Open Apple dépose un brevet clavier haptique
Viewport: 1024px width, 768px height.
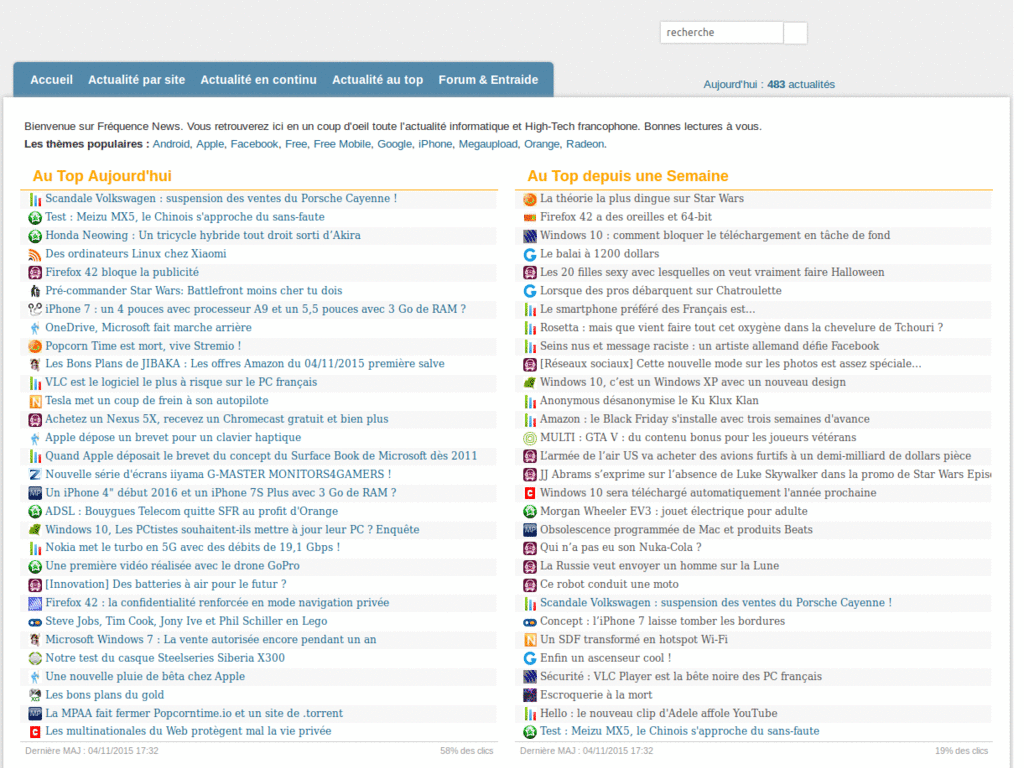click(173, 438)
